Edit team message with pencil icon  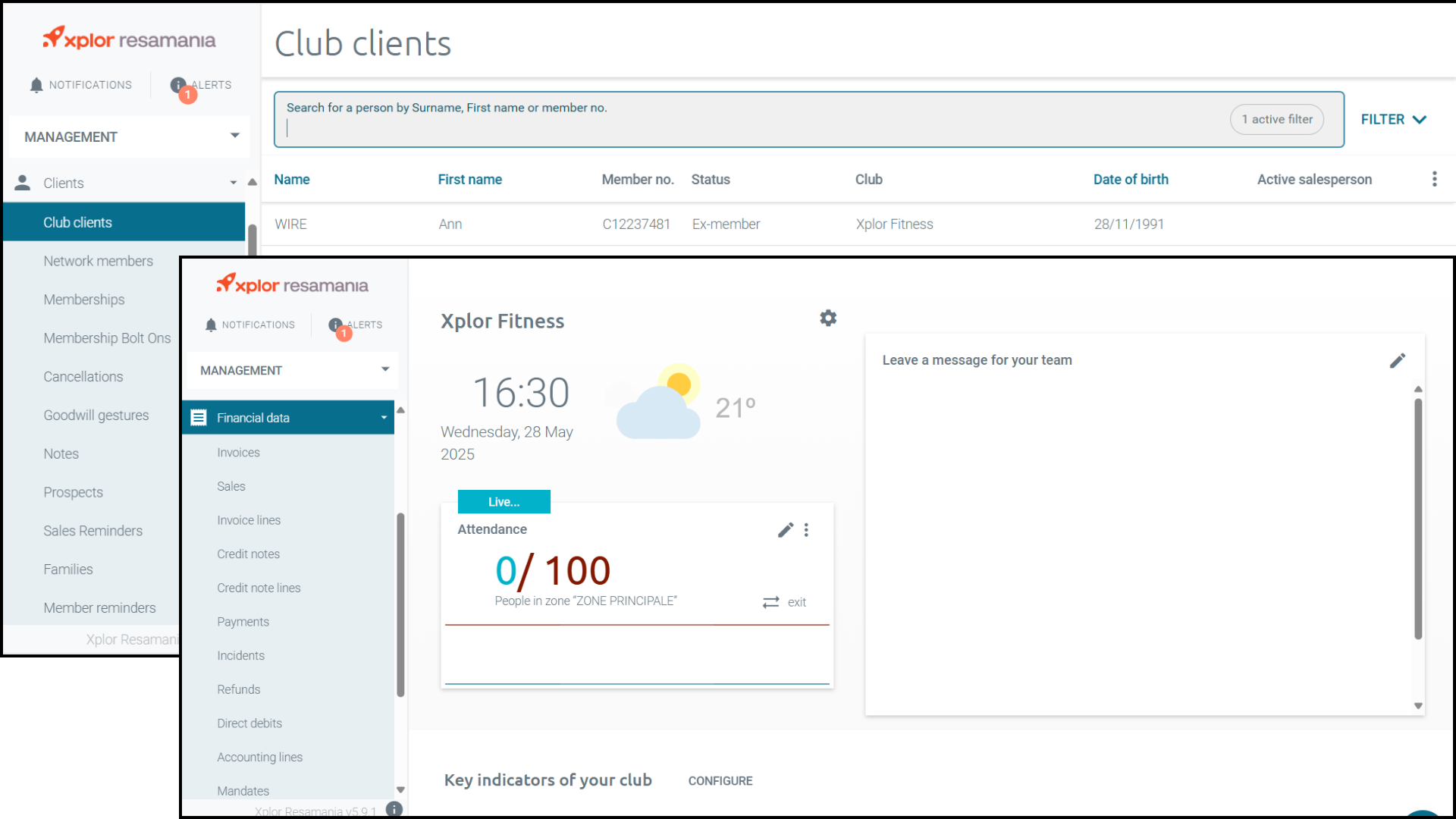pos(1398,361)
